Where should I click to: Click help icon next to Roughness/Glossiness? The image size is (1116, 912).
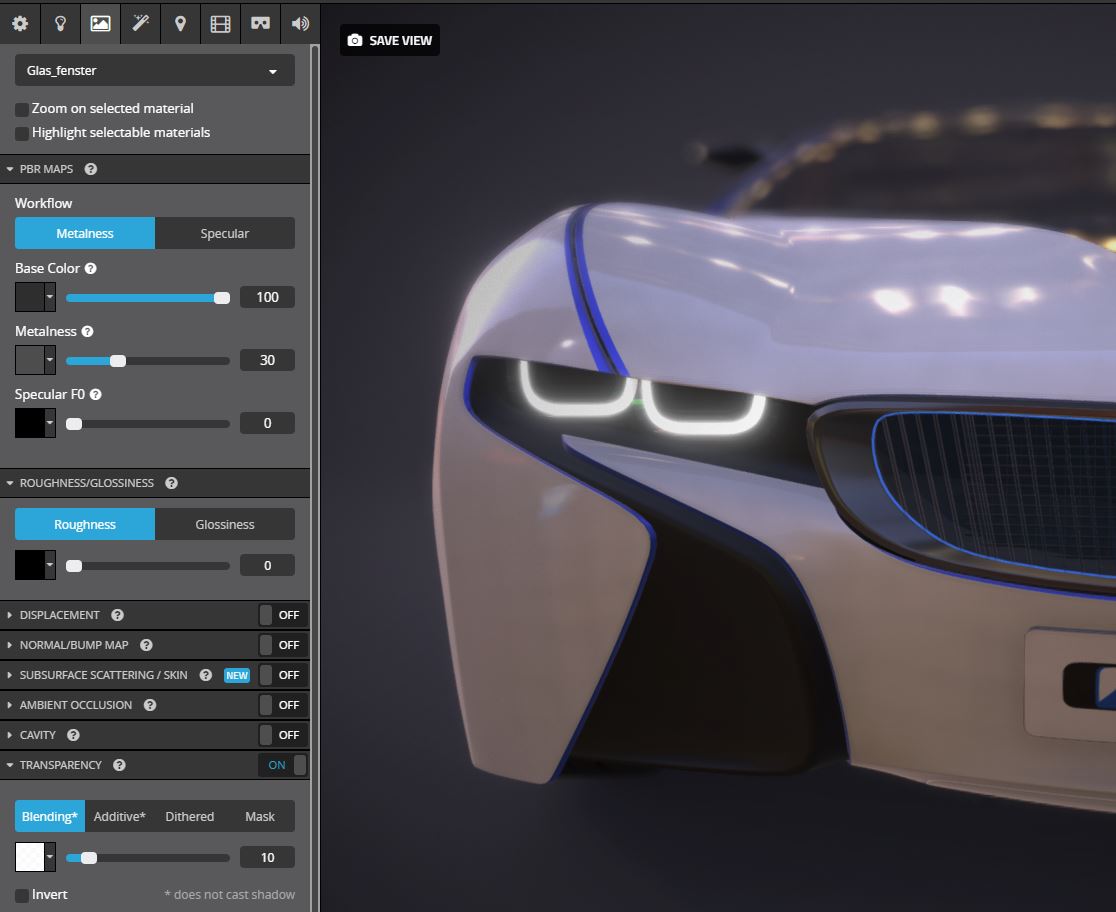172,483
